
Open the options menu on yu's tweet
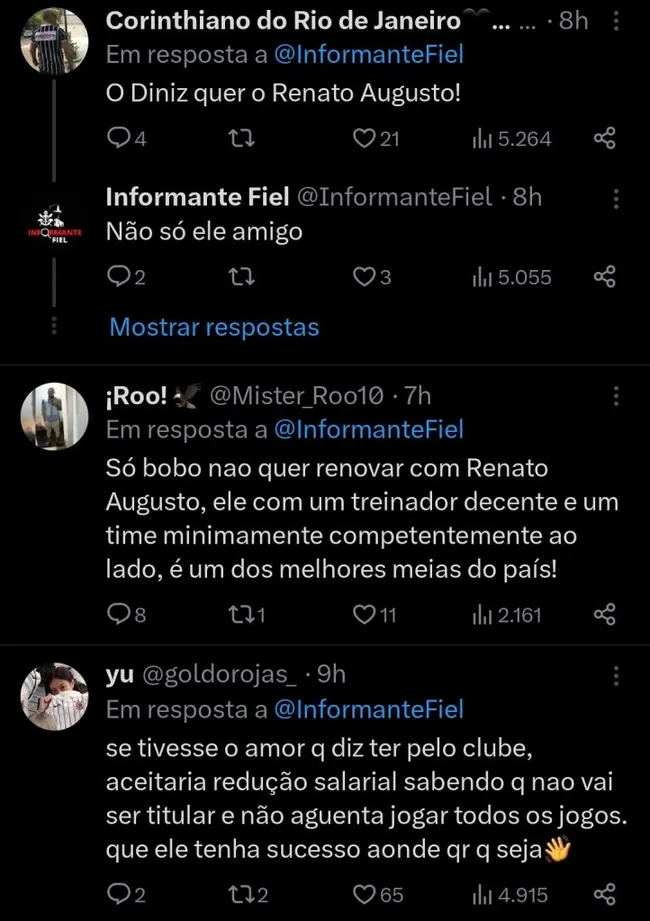(x=617, y=676)
